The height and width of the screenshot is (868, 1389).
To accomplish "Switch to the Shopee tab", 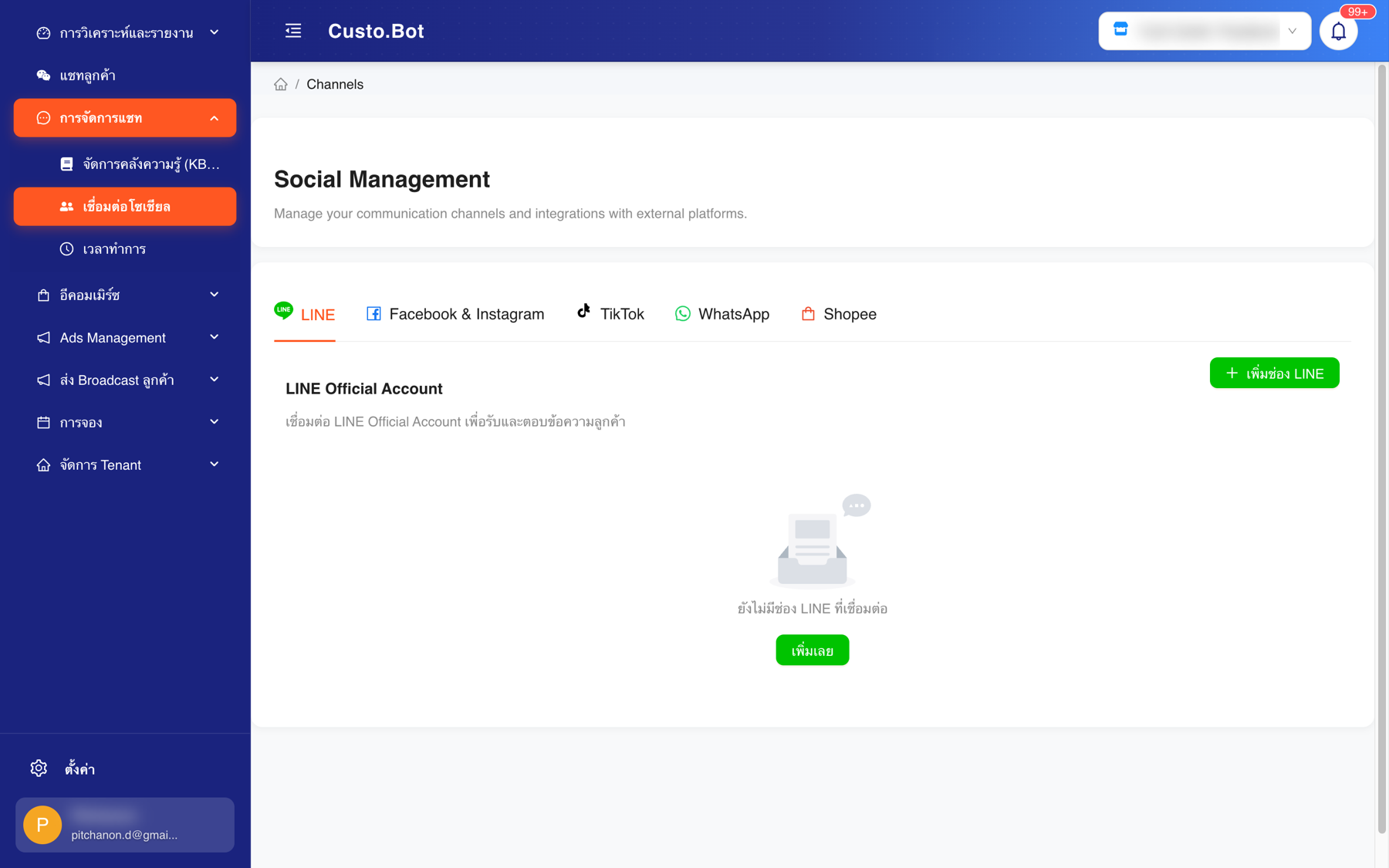I will coord(839,314).
